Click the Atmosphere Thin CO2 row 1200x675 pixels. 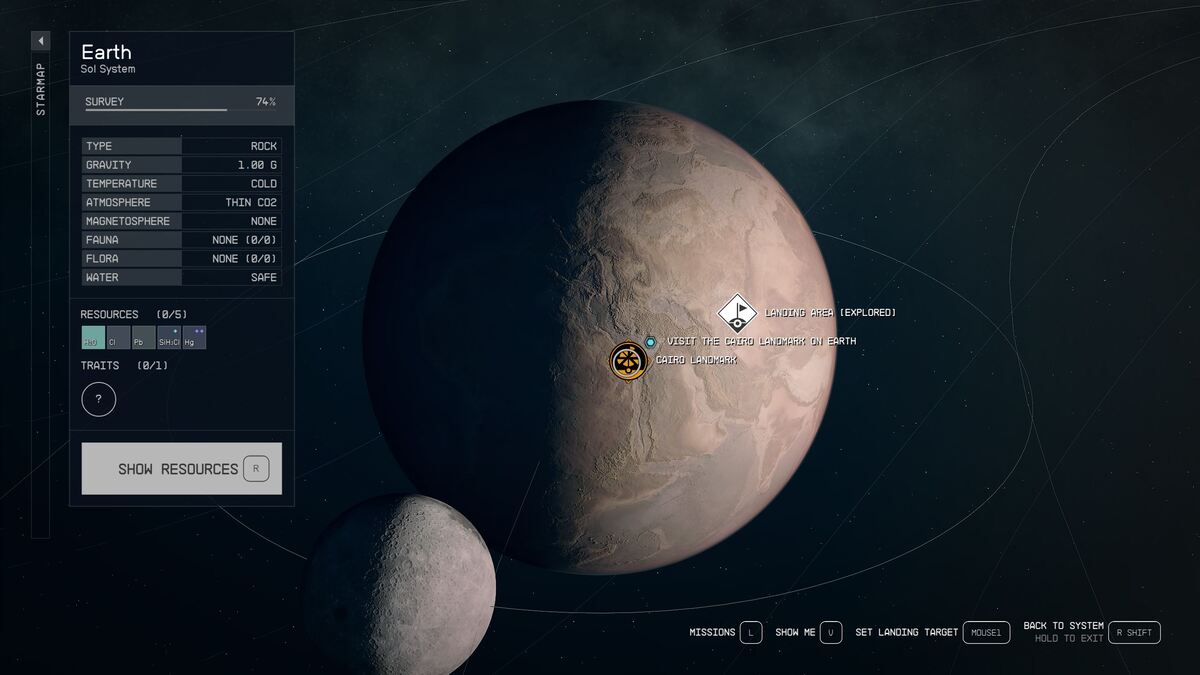coord(181,202)
